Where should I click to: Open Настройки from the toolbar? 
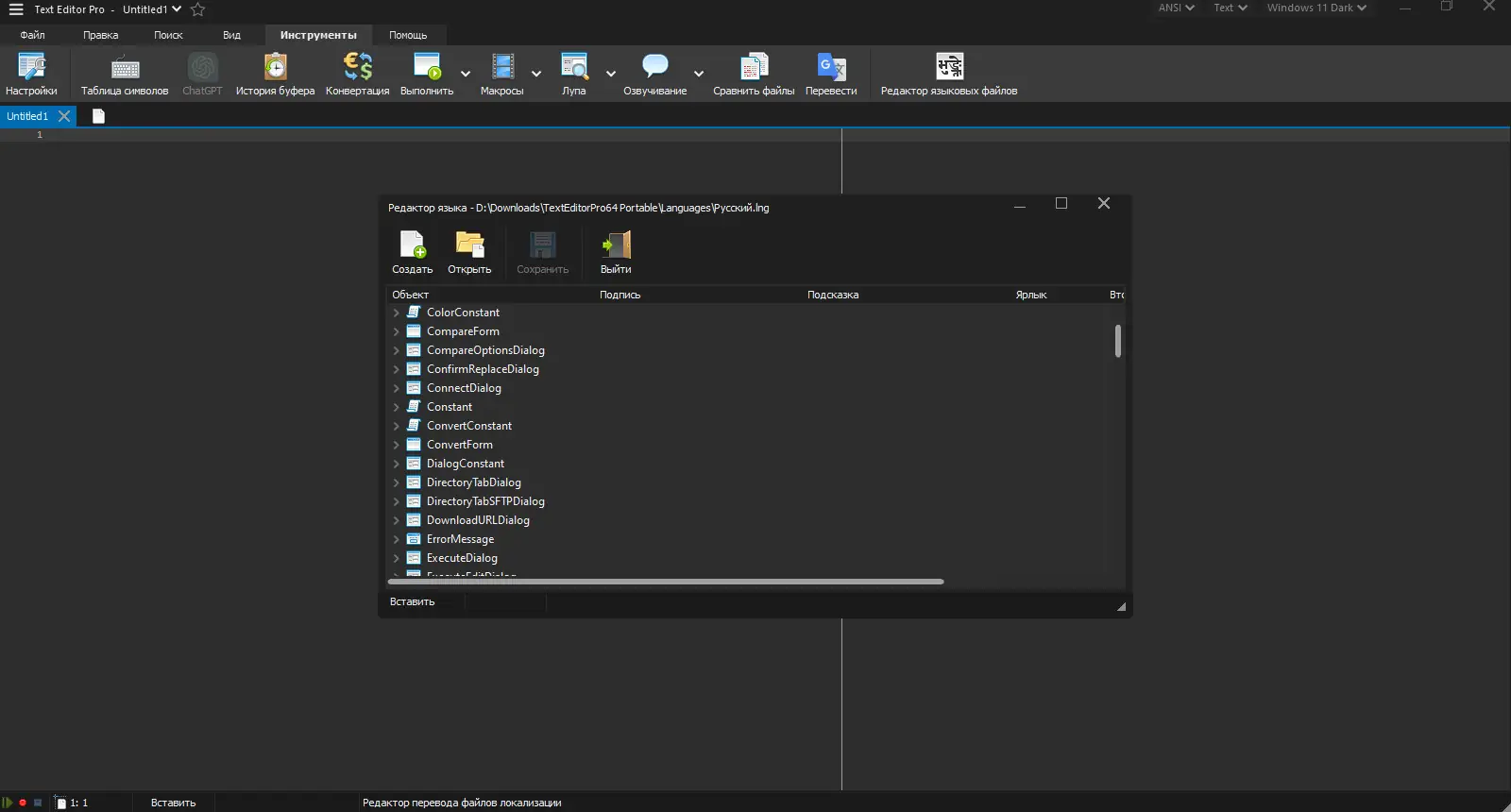tap(31, 75)
